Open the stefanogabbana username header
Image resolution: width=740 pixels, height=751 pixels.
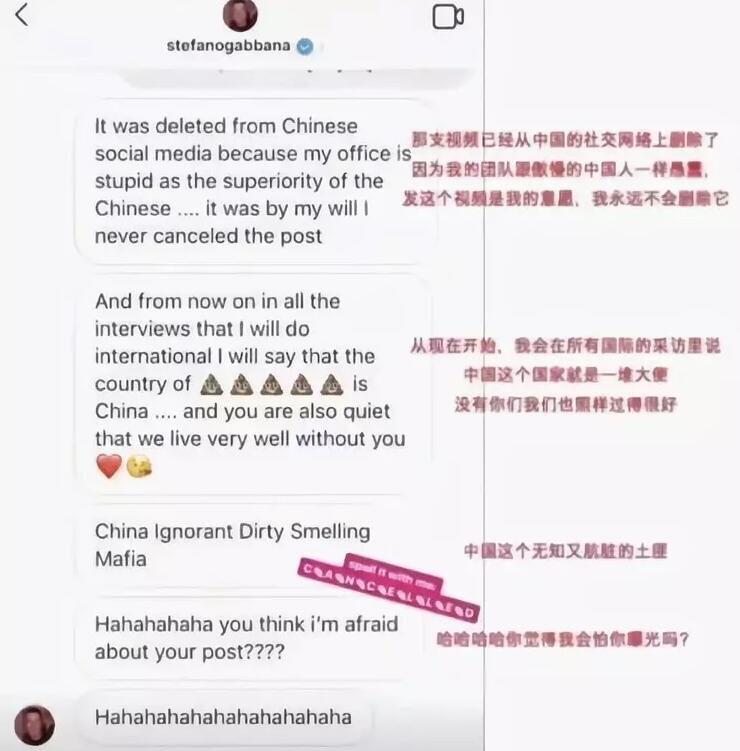228,46
